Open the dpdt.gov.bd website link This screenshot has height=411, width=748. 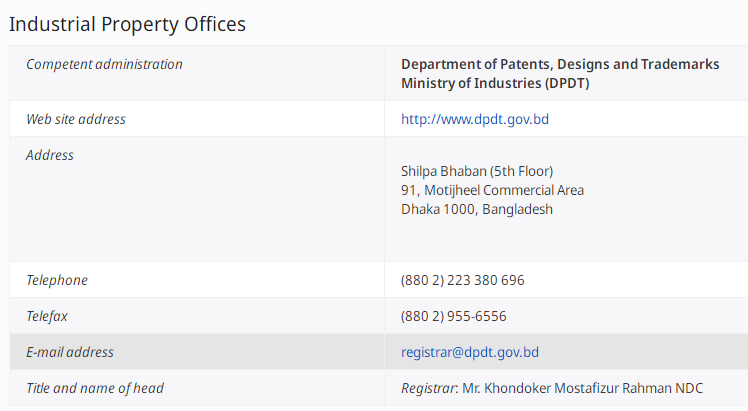tap(475, 119)
